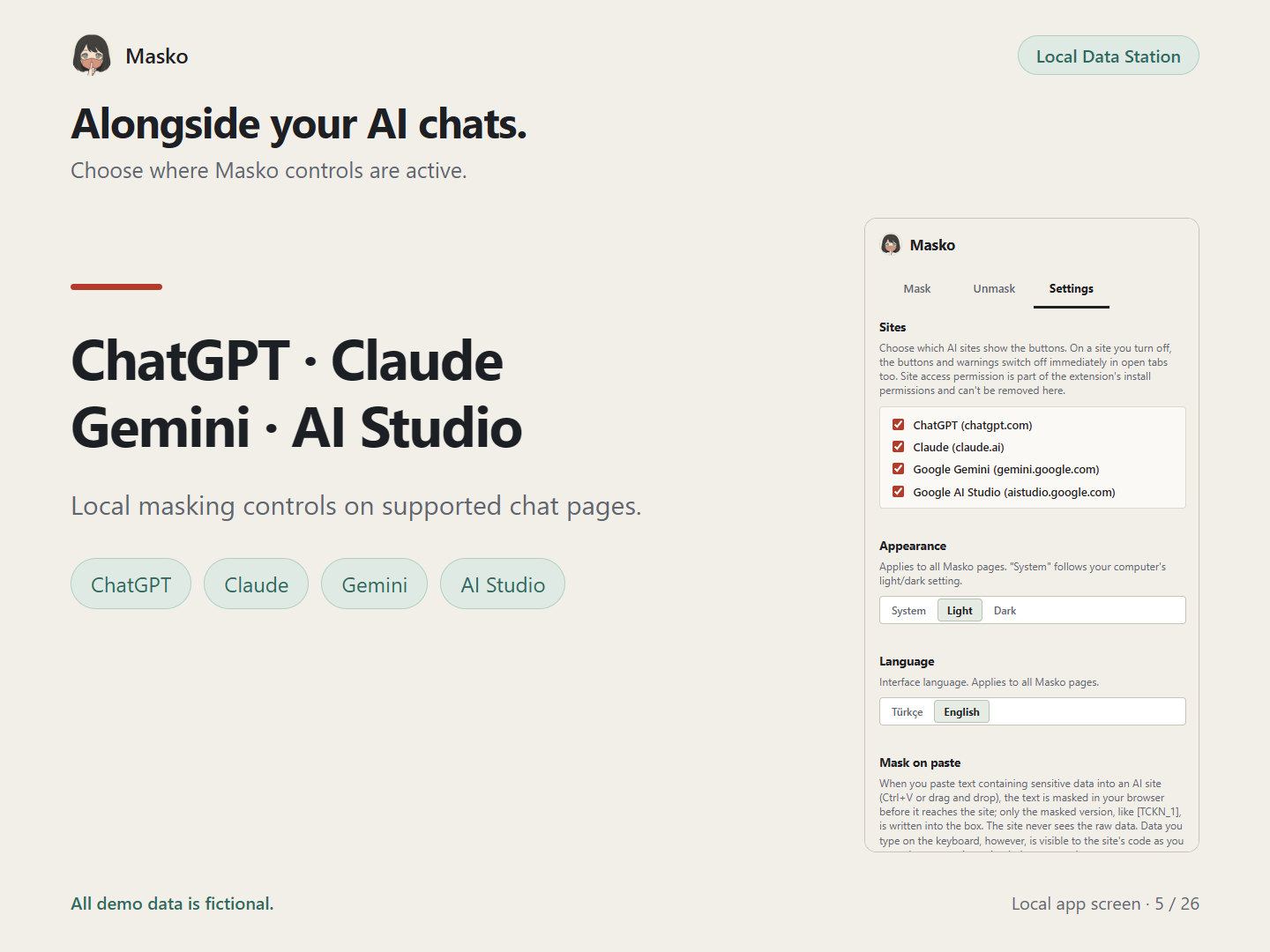Click the Language section heading
The width and height of the screenshot is (1270, 952).
coord(907,662)
